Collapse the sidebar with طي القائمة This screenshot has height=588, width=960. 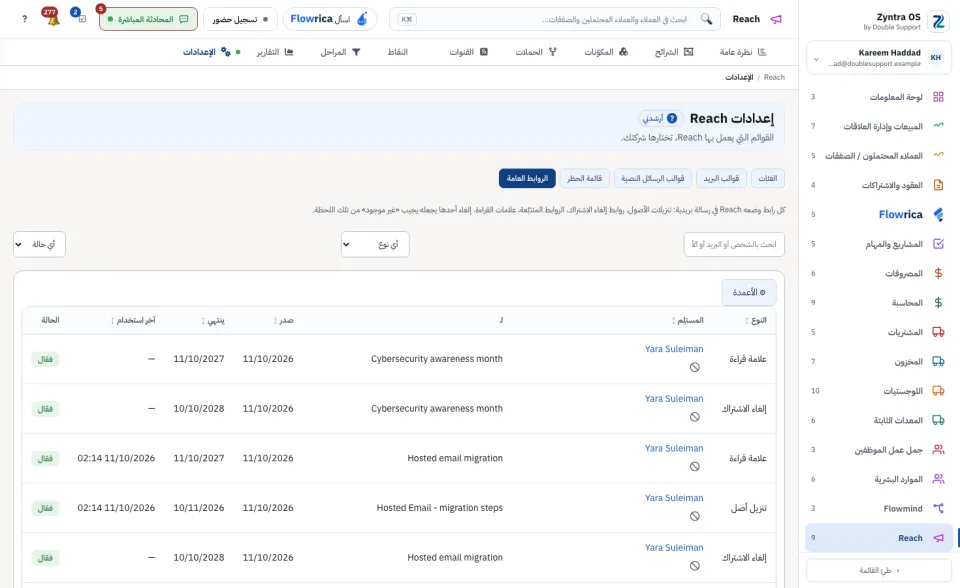click(879, 570)
